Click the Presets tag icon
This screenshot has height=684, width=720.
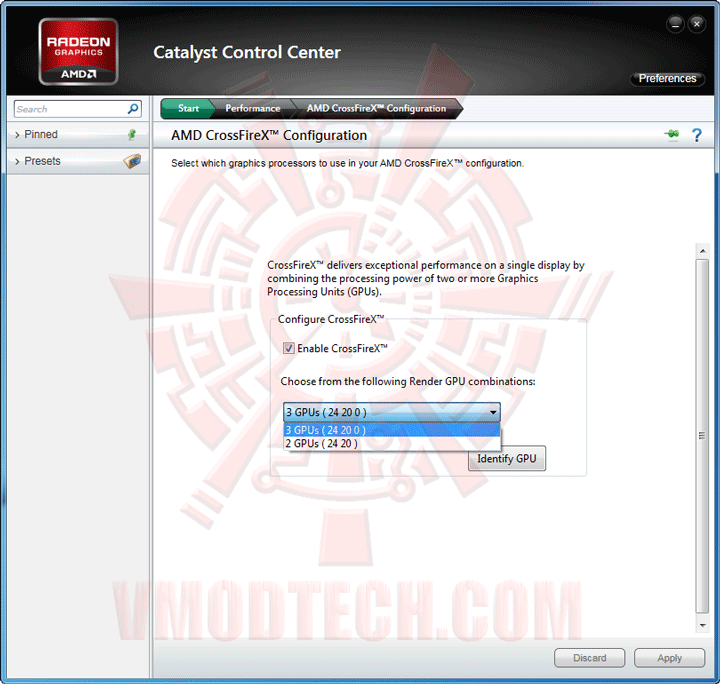(132, 161)
